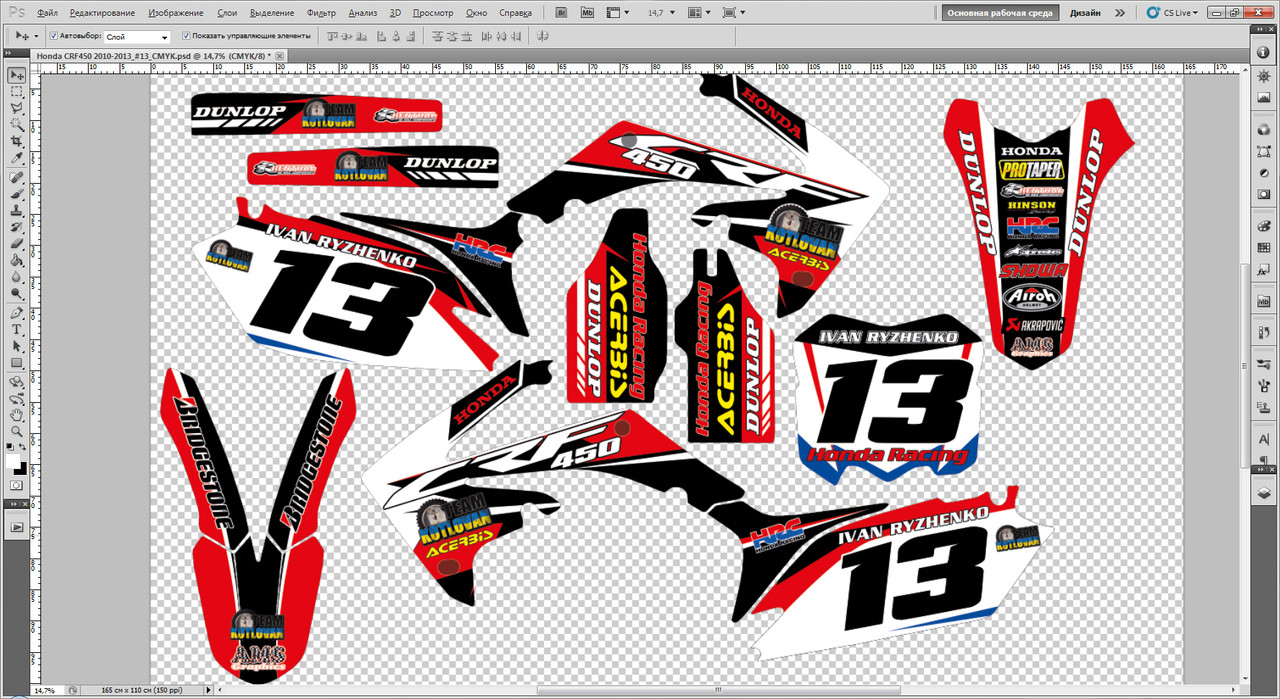Select the Paint Bucket tool
Image resolution: width=1280 pixels, height=699 pixels.
pos(17,260)
